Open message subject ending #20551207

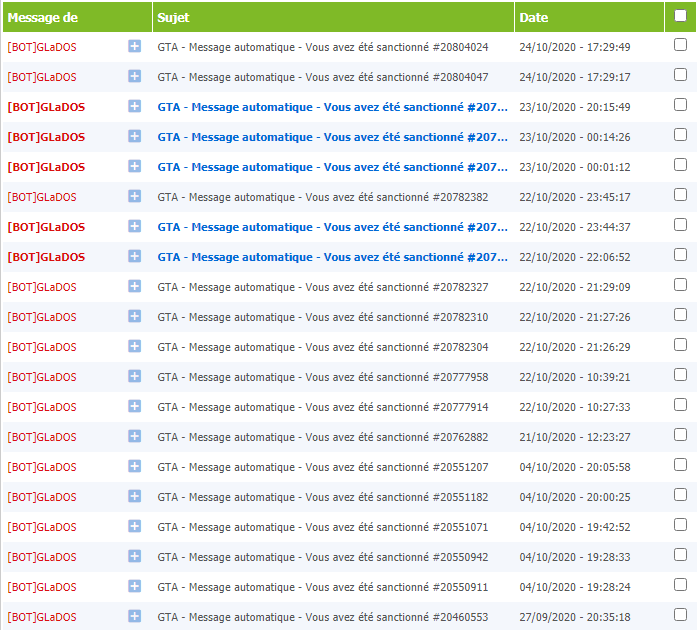coord(323,467)
